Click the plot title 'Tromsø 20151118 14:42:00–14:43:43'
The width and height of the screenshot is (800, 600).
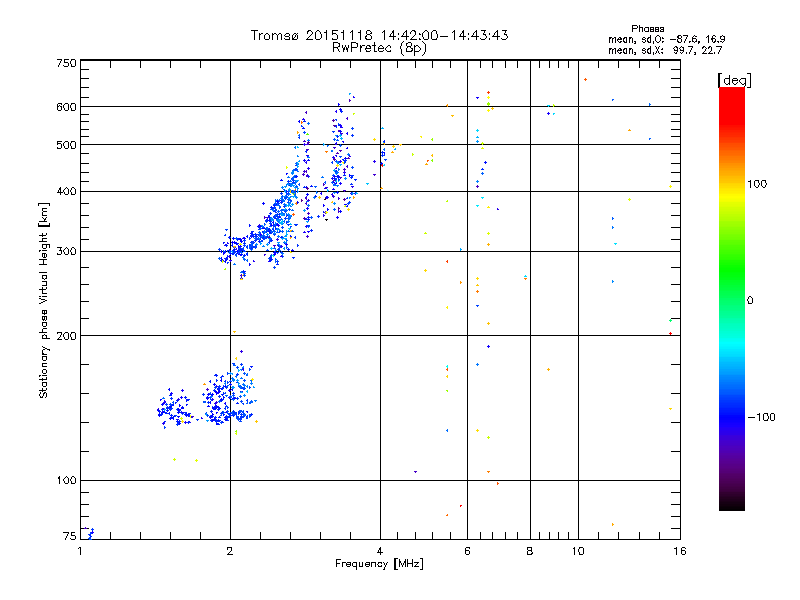coord(379,35)
